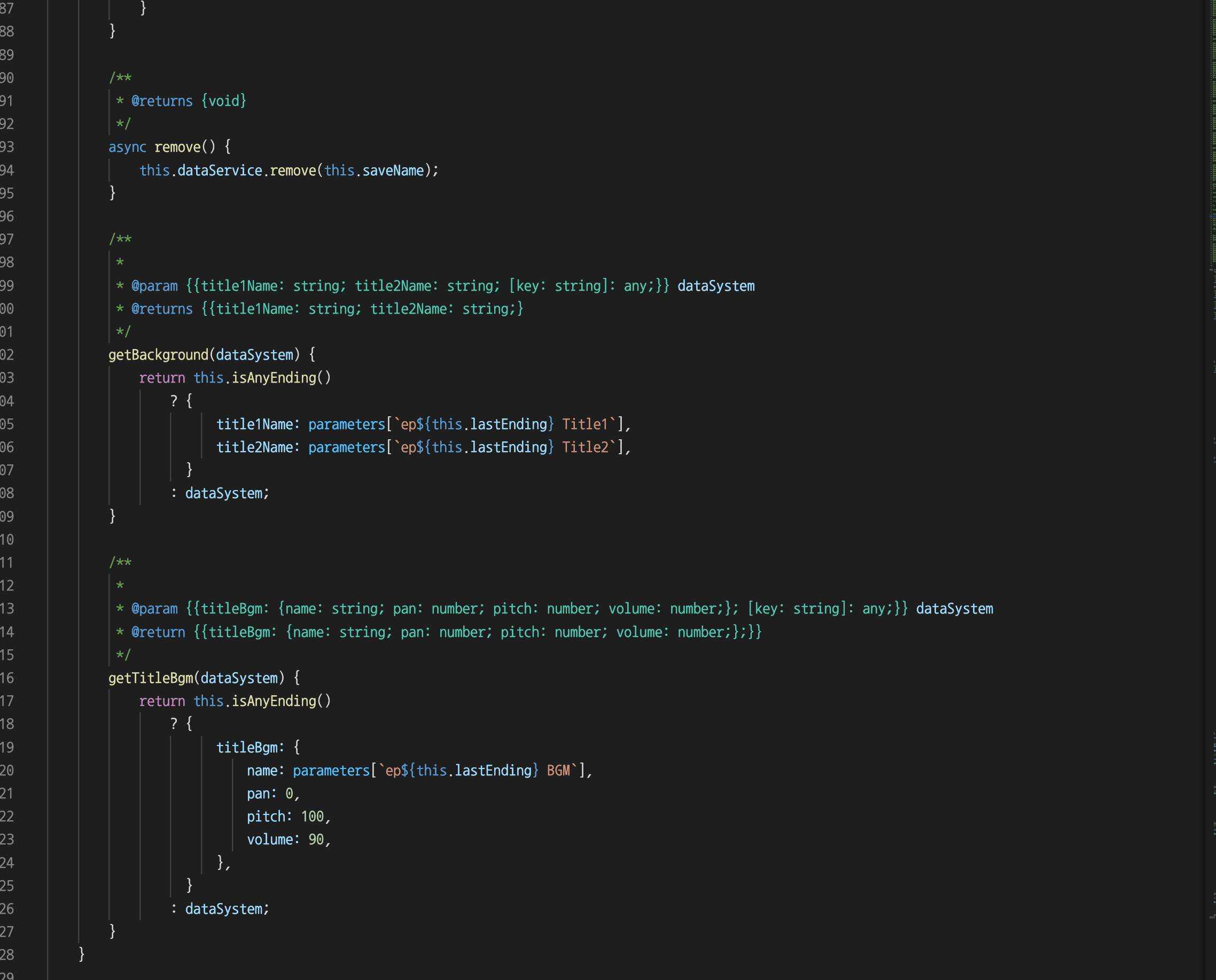Viewport: 1216px width, 980px height.
Task: Click the line number beside getTitleBgm(dataSystem)
Action: pos(7,678)
